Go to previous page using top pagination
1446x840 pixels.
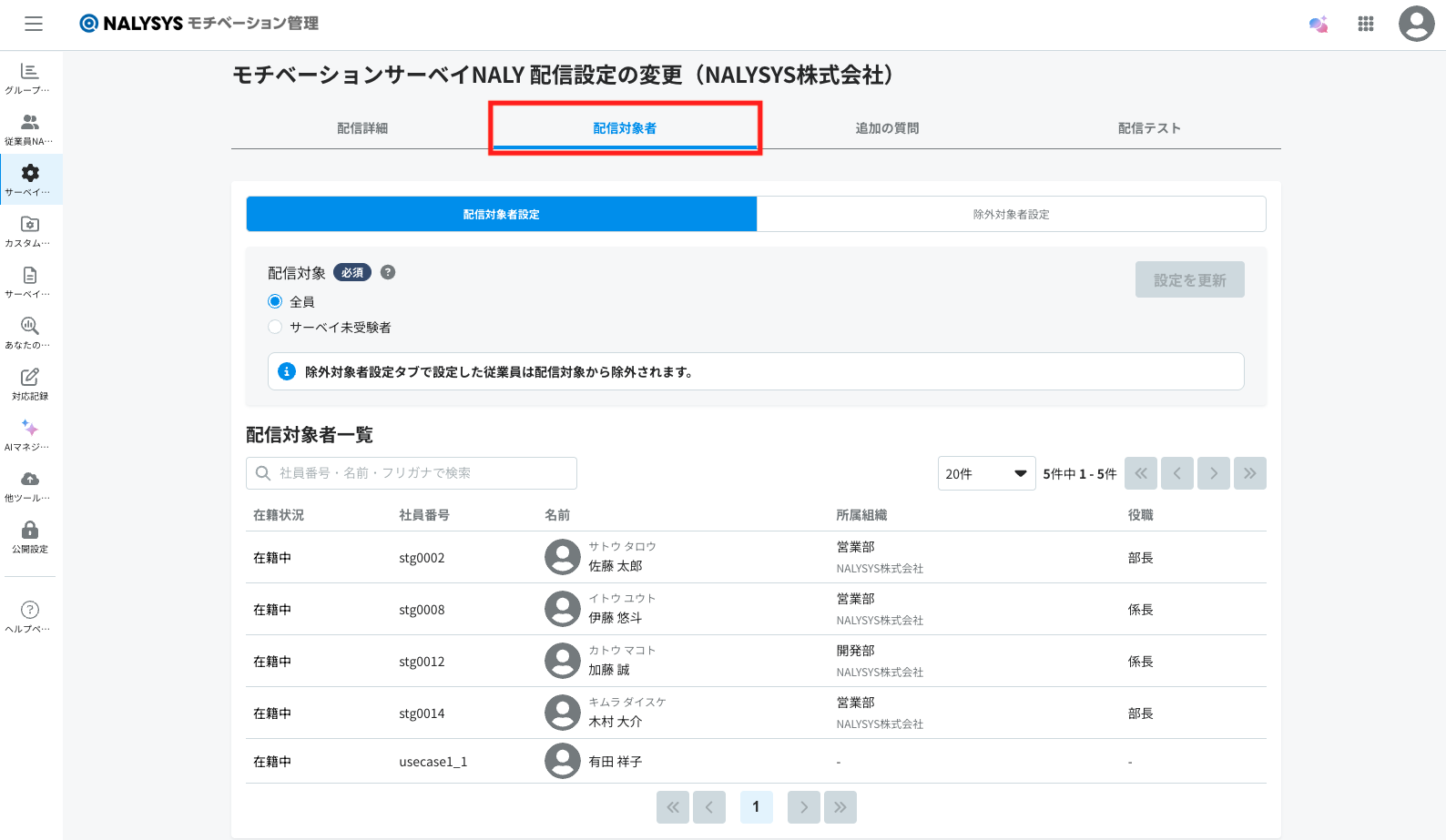point(1177,473)
